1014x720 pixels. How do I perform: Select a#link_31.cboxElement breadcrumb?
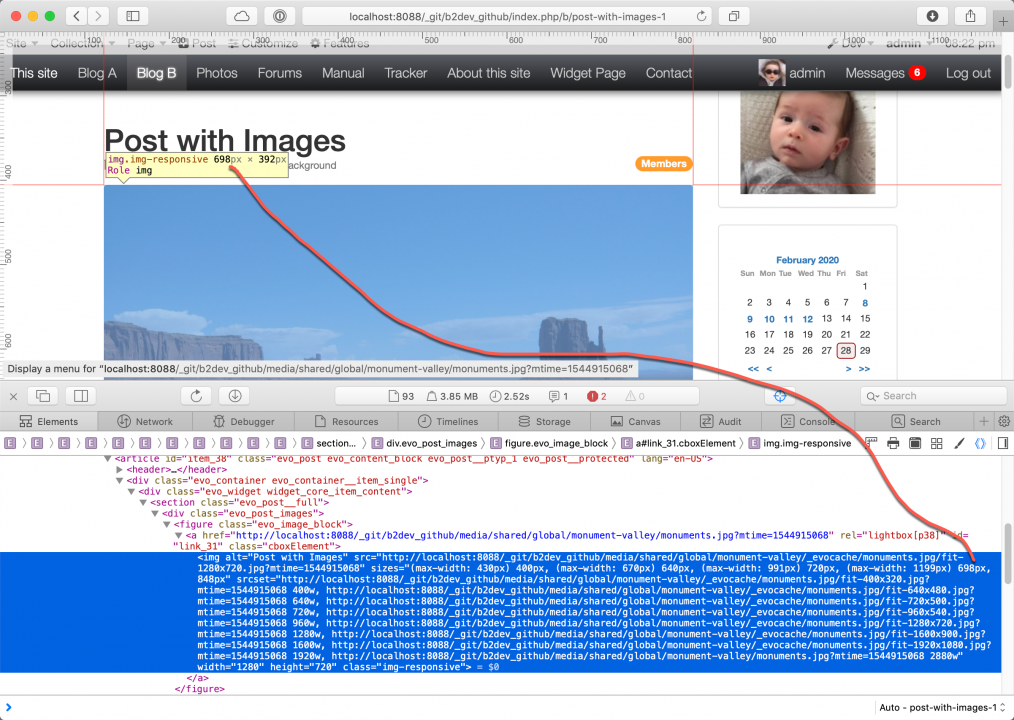[x=678, y=443]
